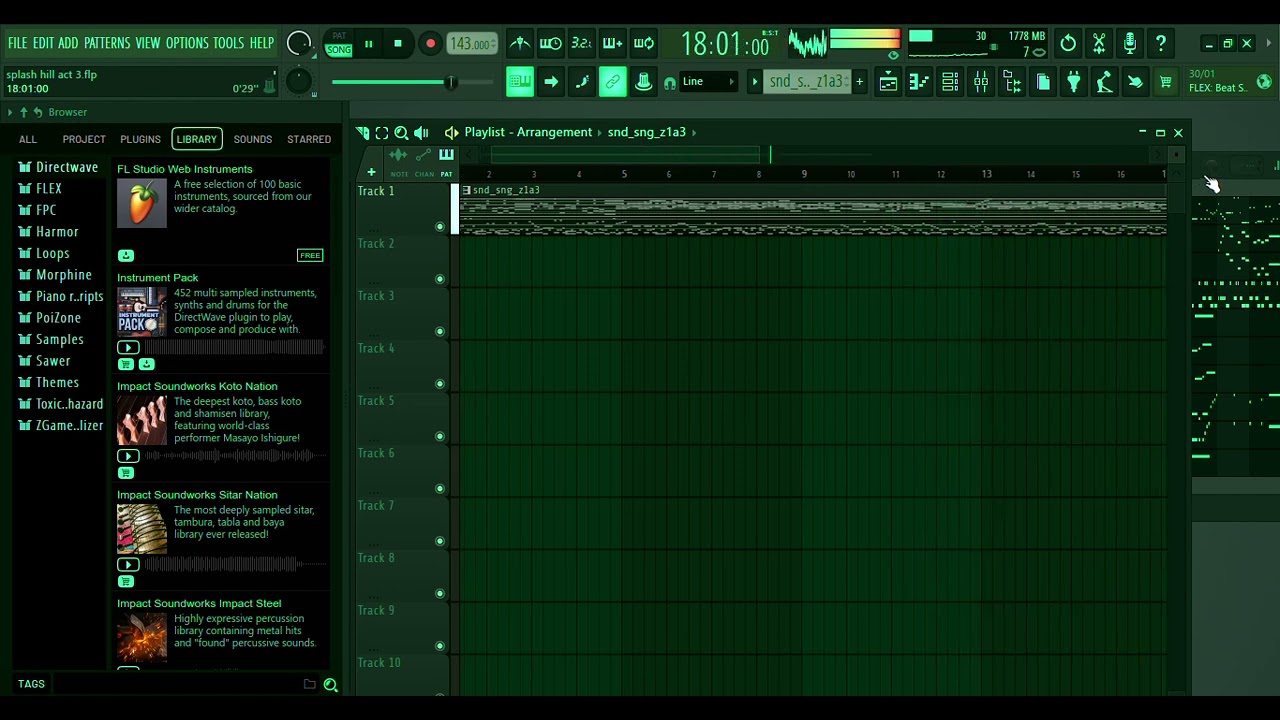Click the record button
The width and height of the screenshot is (1280, 720).
[x=430, y=44]
